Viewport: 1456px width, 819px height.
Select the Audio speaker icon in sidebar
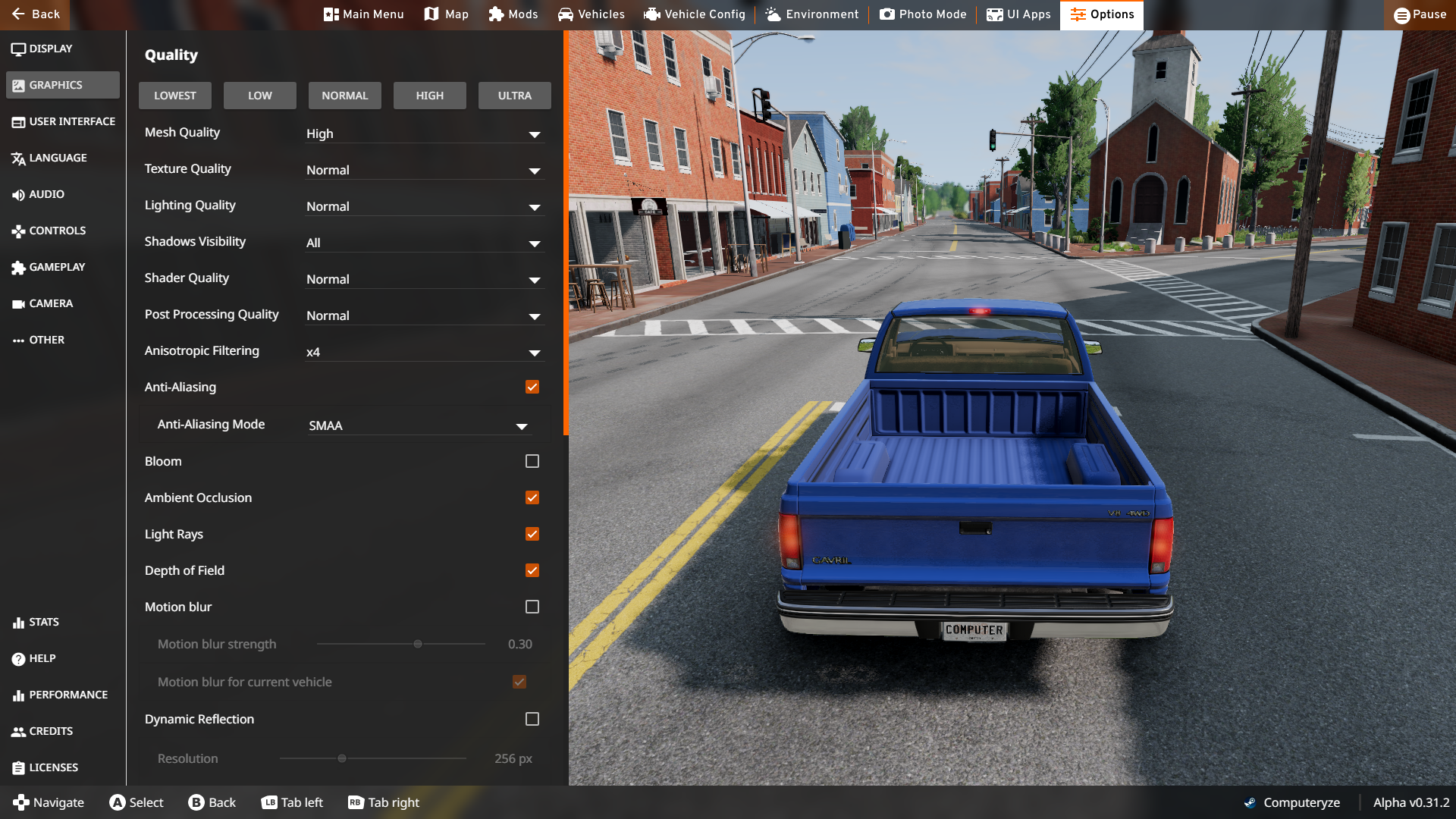pyautogui.click(x=18, y=195)
